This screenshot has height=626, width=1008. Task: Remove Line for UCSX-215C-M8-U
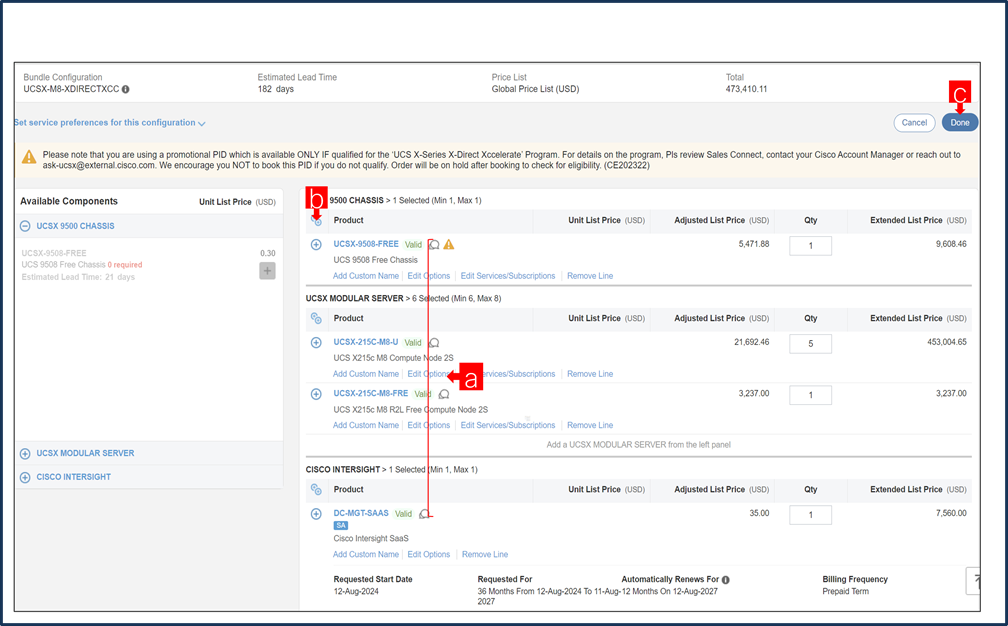pos(590,374)
